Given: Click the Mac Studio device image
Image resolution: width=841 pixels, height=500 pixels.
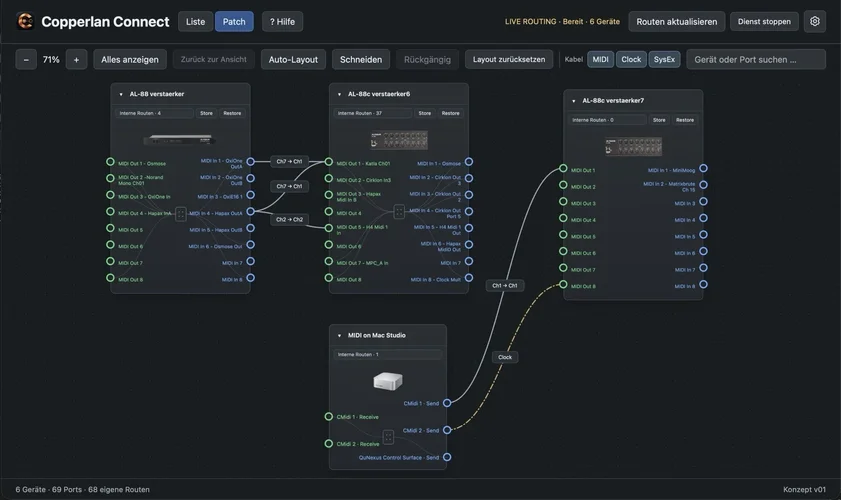Looking at the screenshot, I should [388, 381].
